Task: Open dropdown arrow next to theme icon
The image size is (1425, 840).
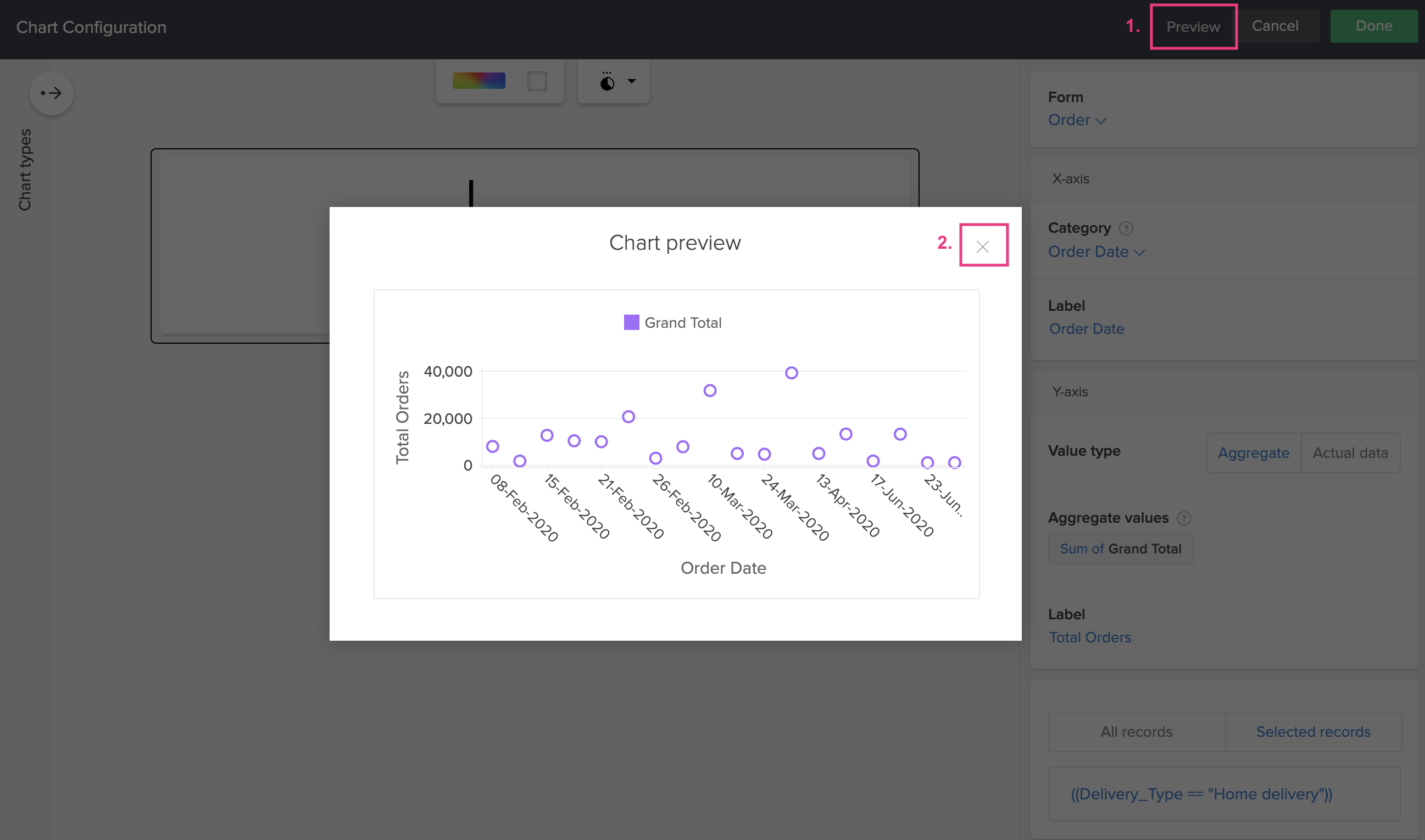Action: pos(632,81)
